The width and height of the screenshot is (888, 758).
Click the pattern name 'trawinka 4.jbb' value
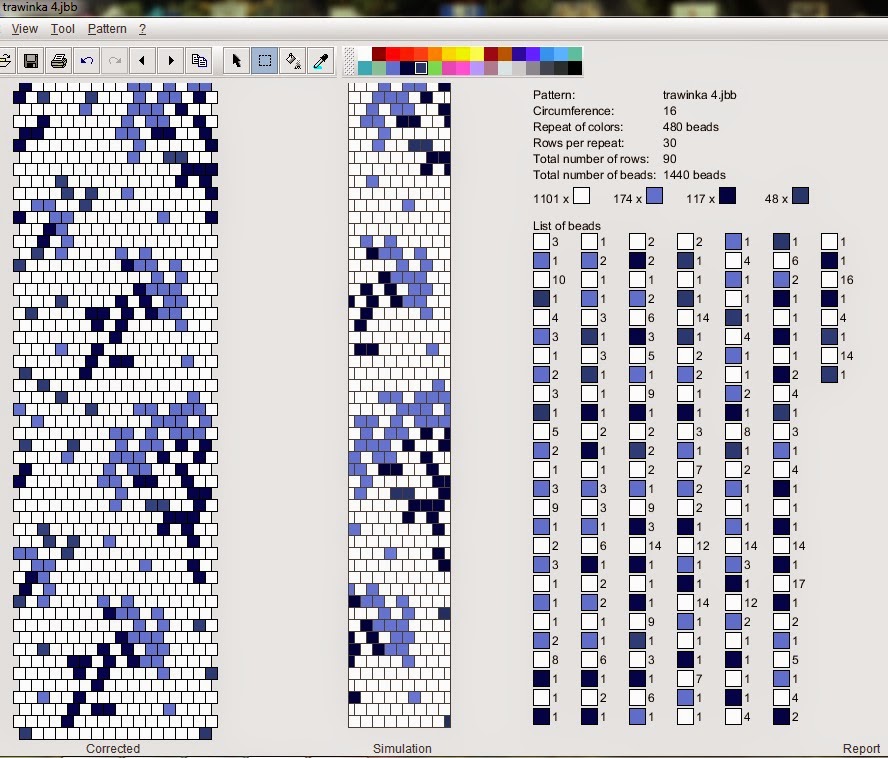699,95
